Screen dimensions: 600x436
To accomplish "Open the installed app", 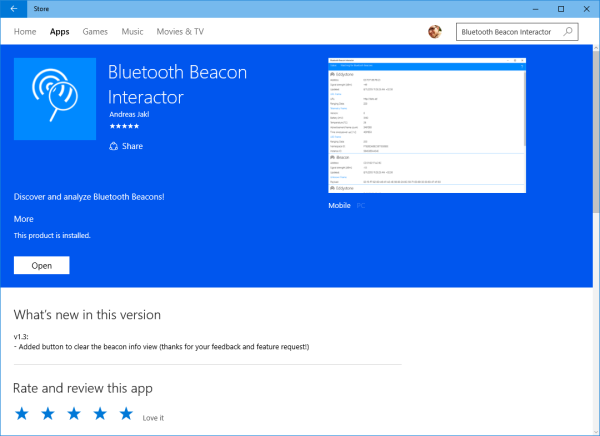I will coord(41,265).
